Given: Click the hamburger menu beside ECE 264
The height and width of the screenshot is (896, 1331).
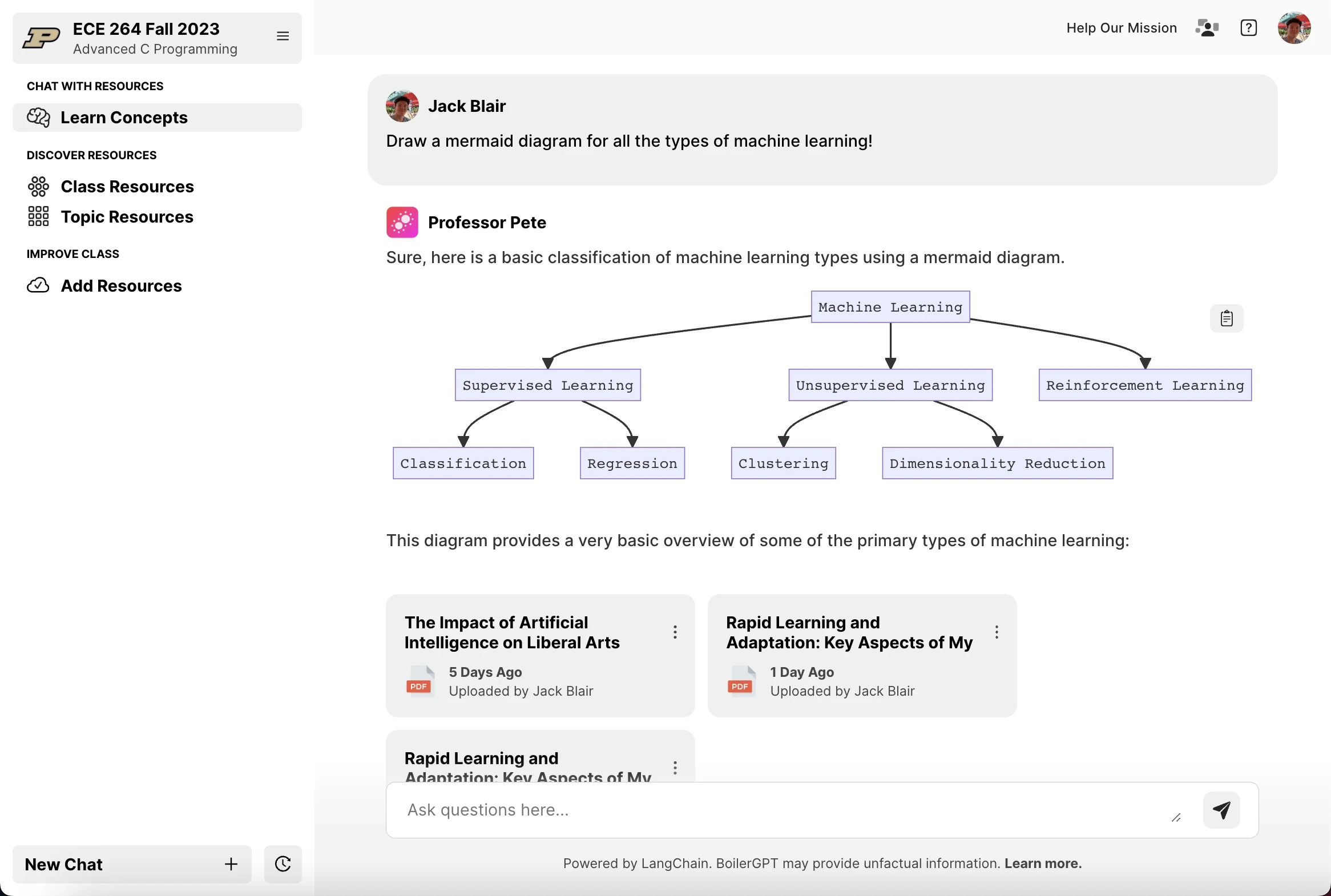Looking at the screenshot, I should tap(283, 36).
